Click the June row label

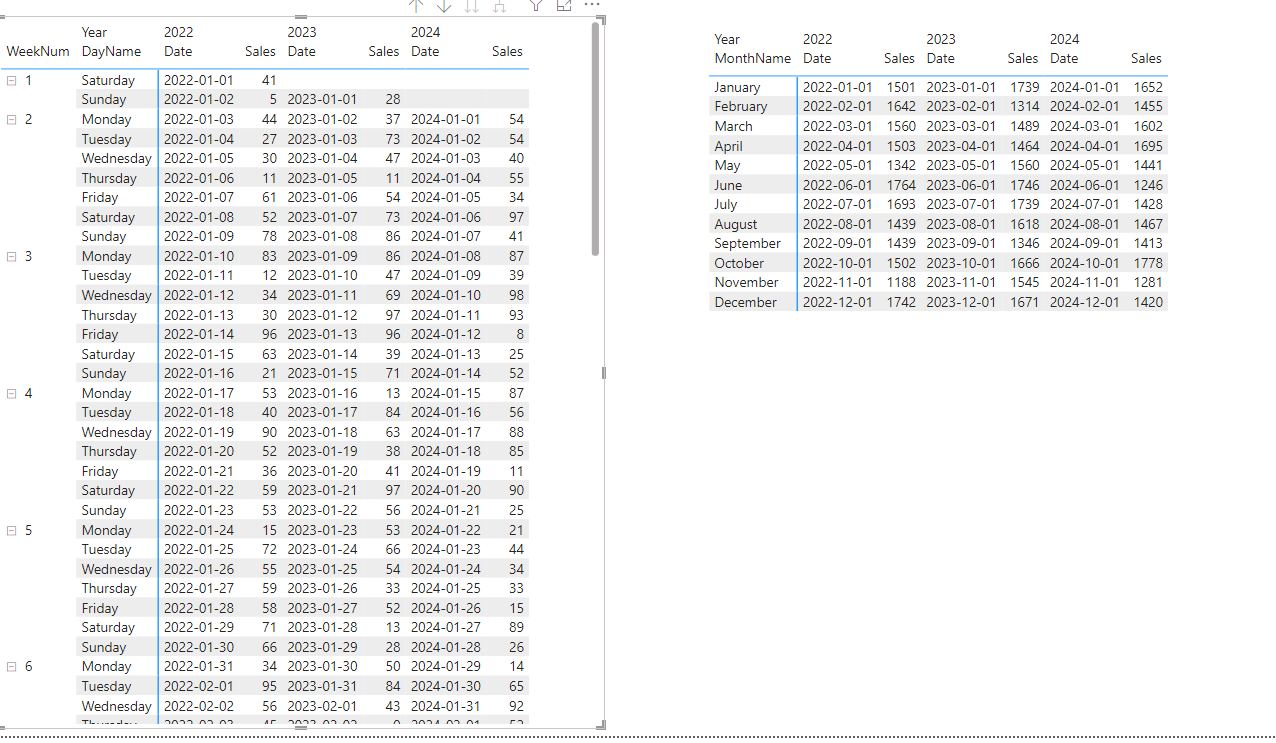pos(728,185)
